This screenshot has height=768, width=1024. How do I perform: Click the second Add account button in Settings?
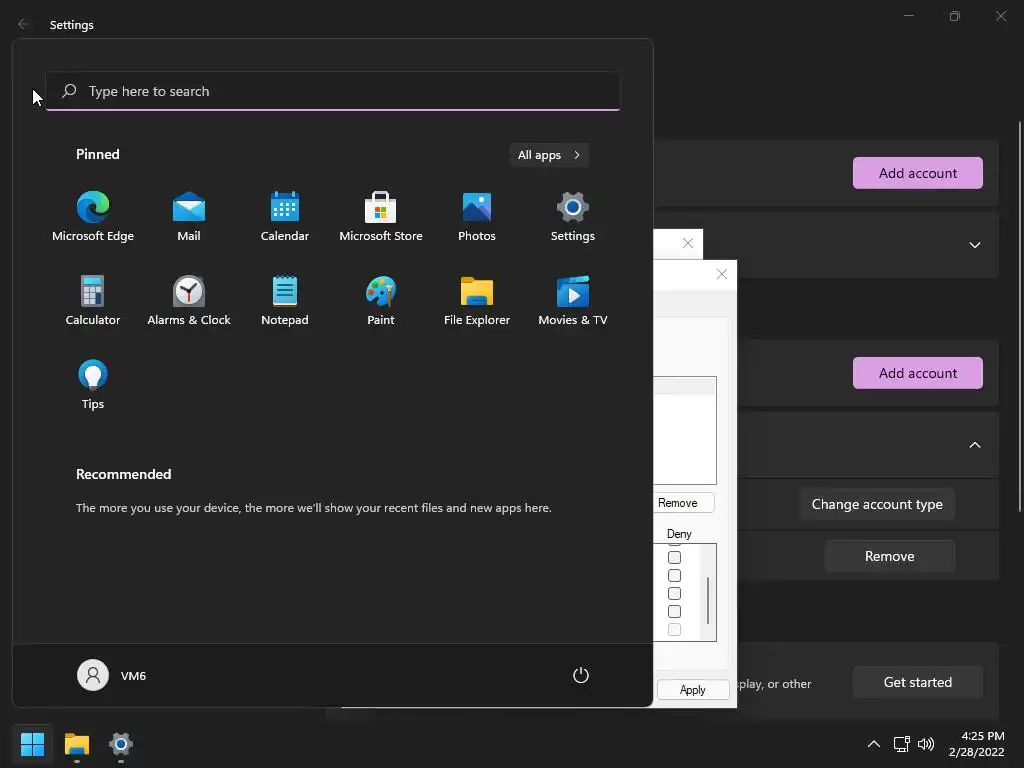918,373
